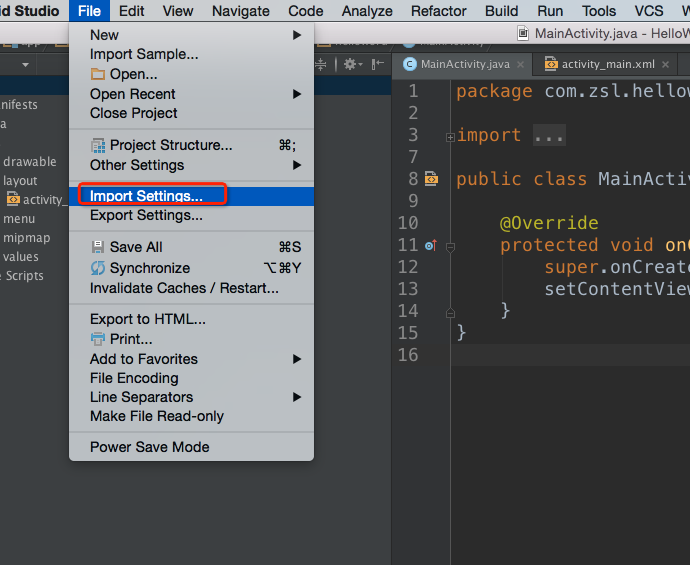Expand Other Settings submenu
The width and height of the screenshot is (690, 565).
click(x=191, y=165)
